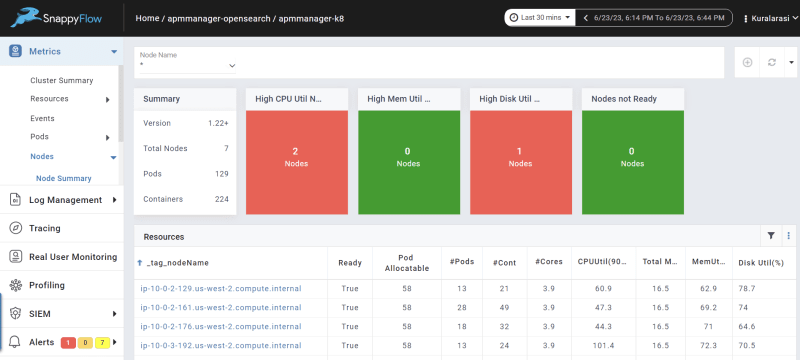
Task: Expand the Kuralarasi user menu
Action: 770,18
